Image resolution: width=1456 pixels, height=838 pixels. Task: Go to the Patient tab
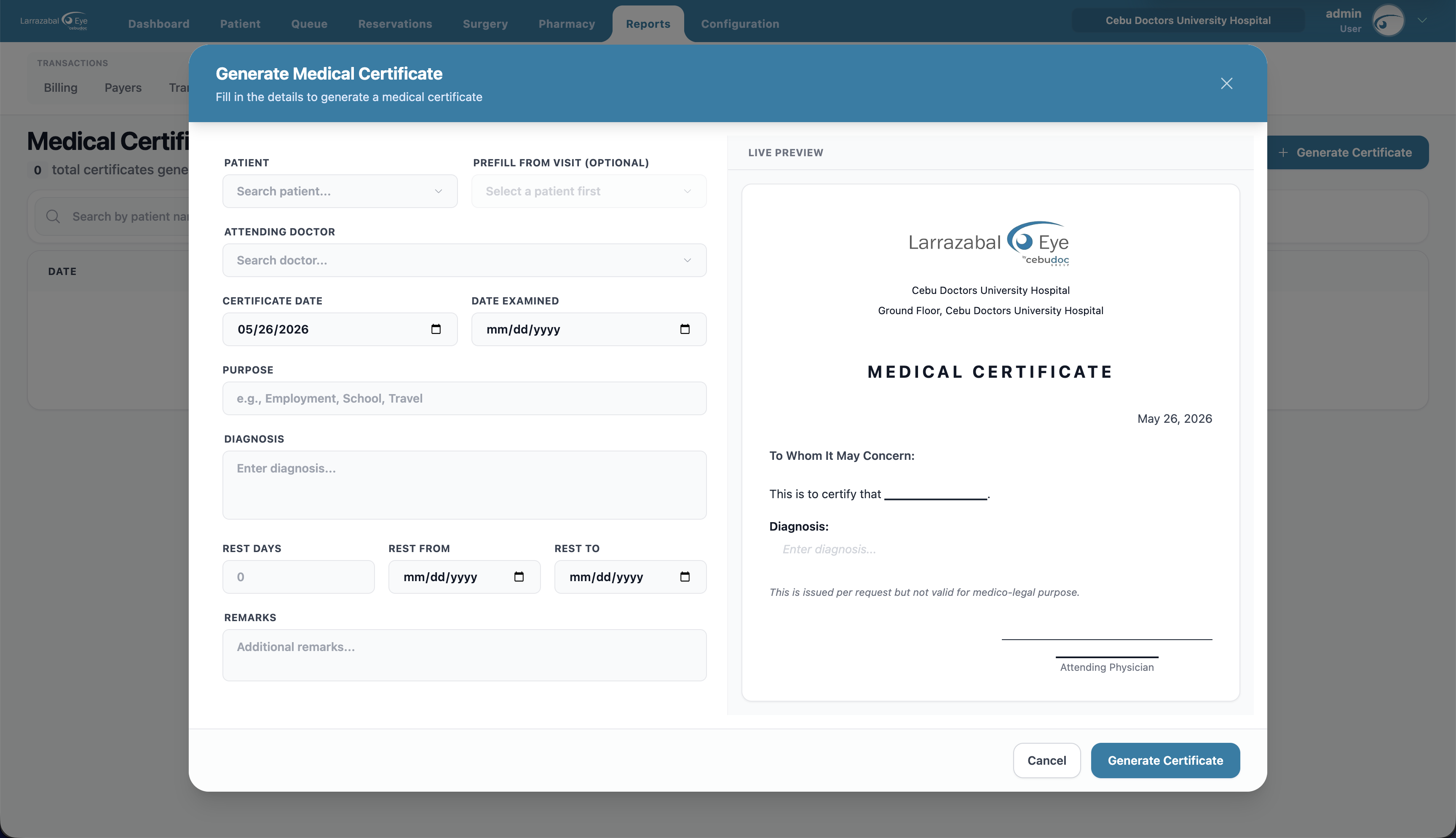pos(240,24)
